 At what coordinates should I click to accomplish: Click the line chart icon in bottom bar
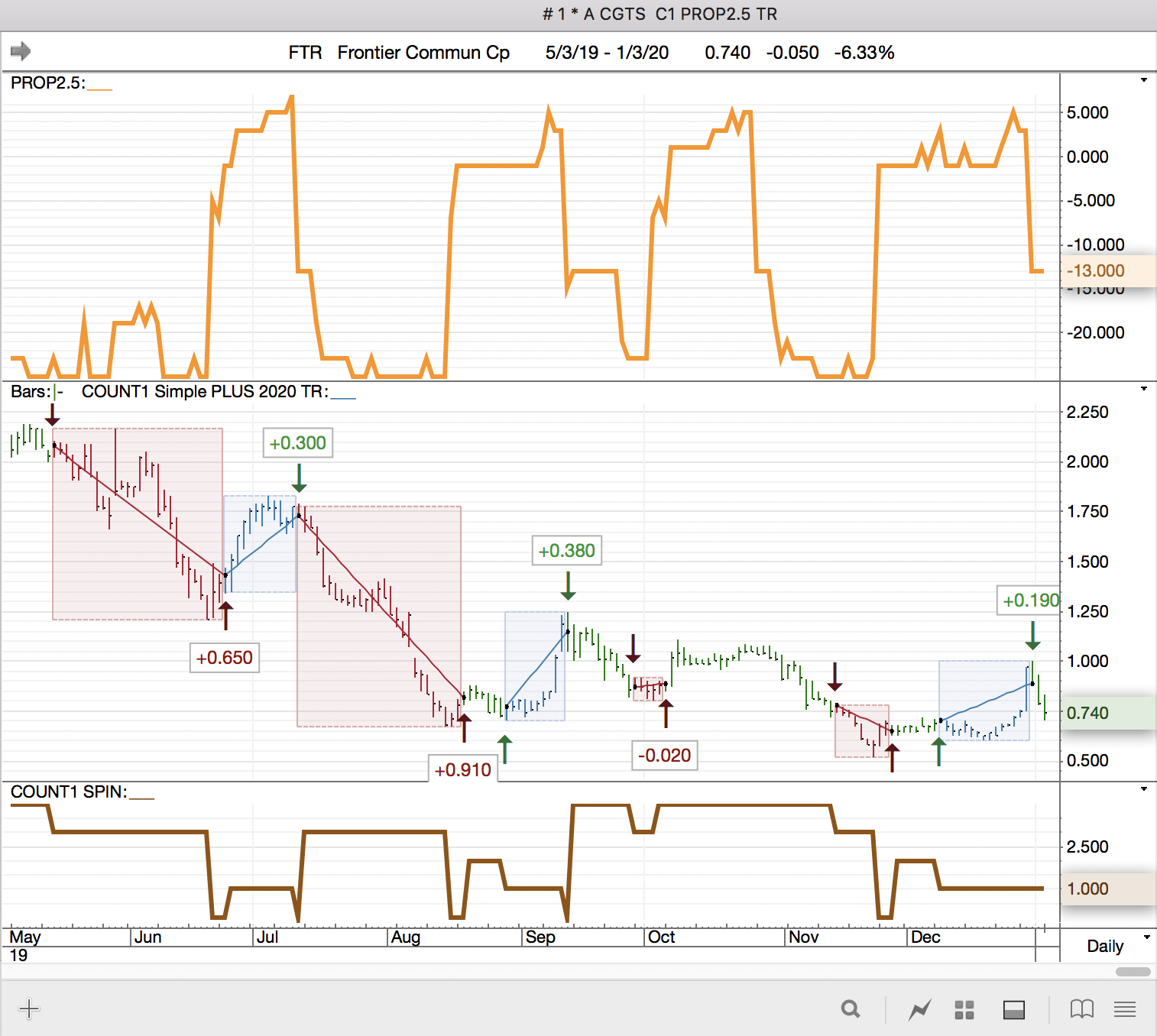coord(920,1009)
